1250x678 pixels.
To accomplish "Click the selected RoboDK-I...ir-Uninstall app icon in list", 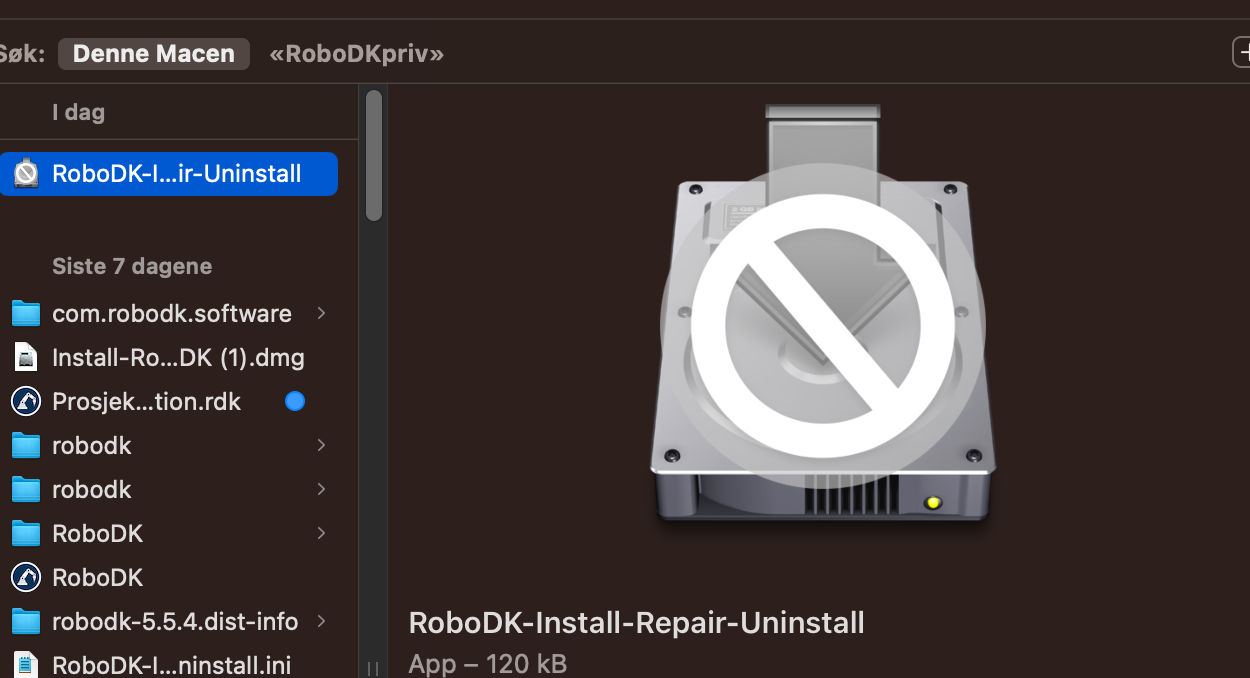I will [26, 174].
